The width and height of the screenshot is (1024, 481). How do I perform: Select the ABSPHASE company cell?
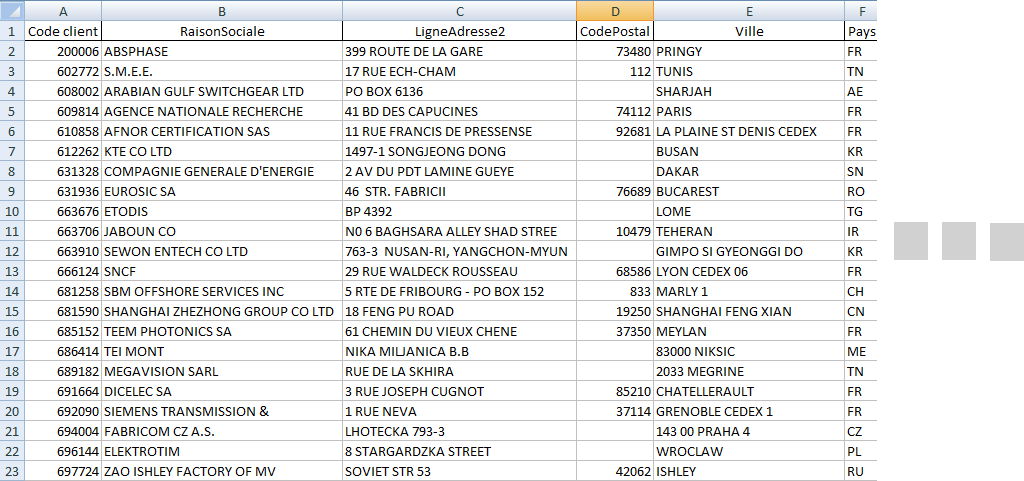[221, 51]
